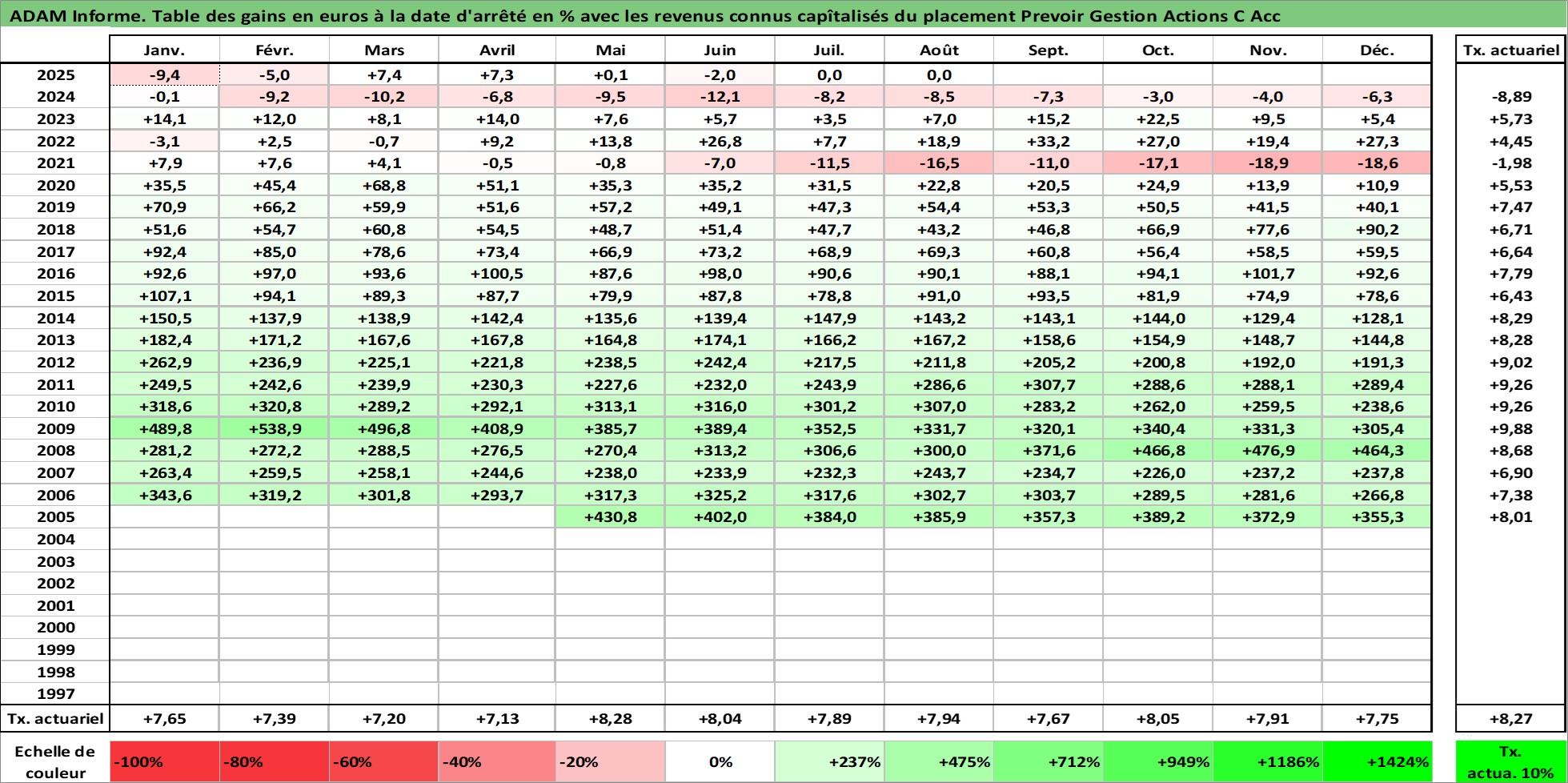The height and width of the screenshot is (783, 1568).
Task: Click the right-side 'Tx. actuariel' column header
Action: tap(1510, 50)
